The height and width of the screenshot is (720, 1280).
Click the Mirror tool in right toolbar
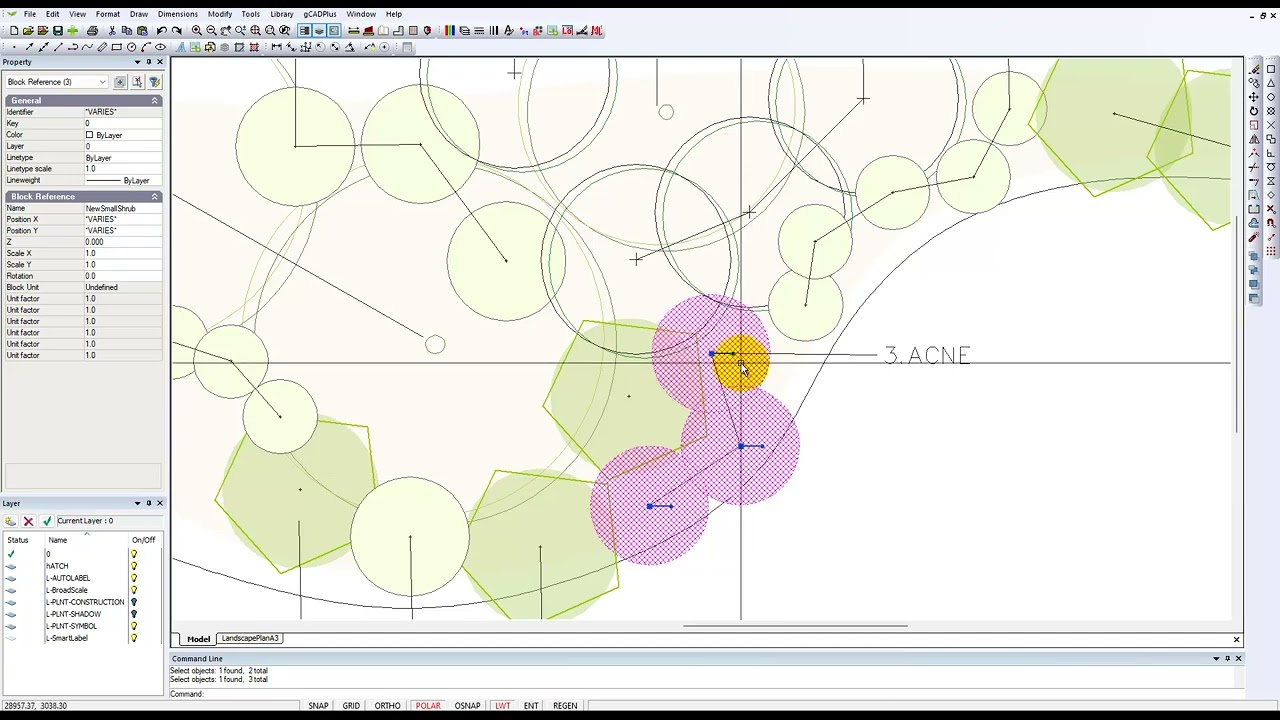tap(1253, 139)
